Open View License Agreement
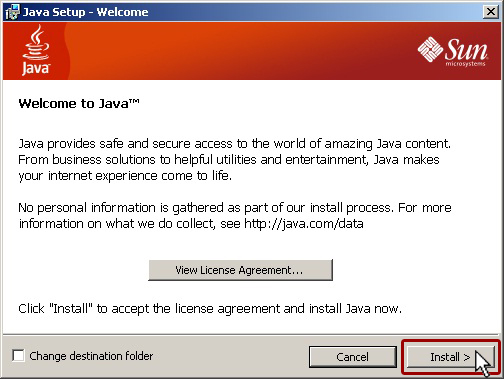 tap(240, 270)
